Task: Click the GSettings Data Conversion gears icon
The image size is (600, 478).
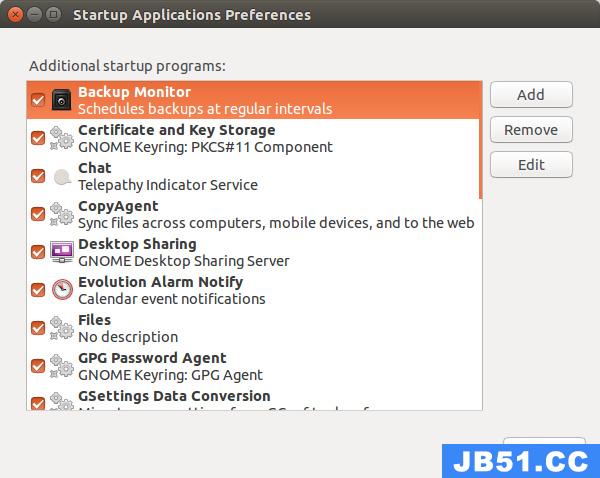Action: point(61,401)
